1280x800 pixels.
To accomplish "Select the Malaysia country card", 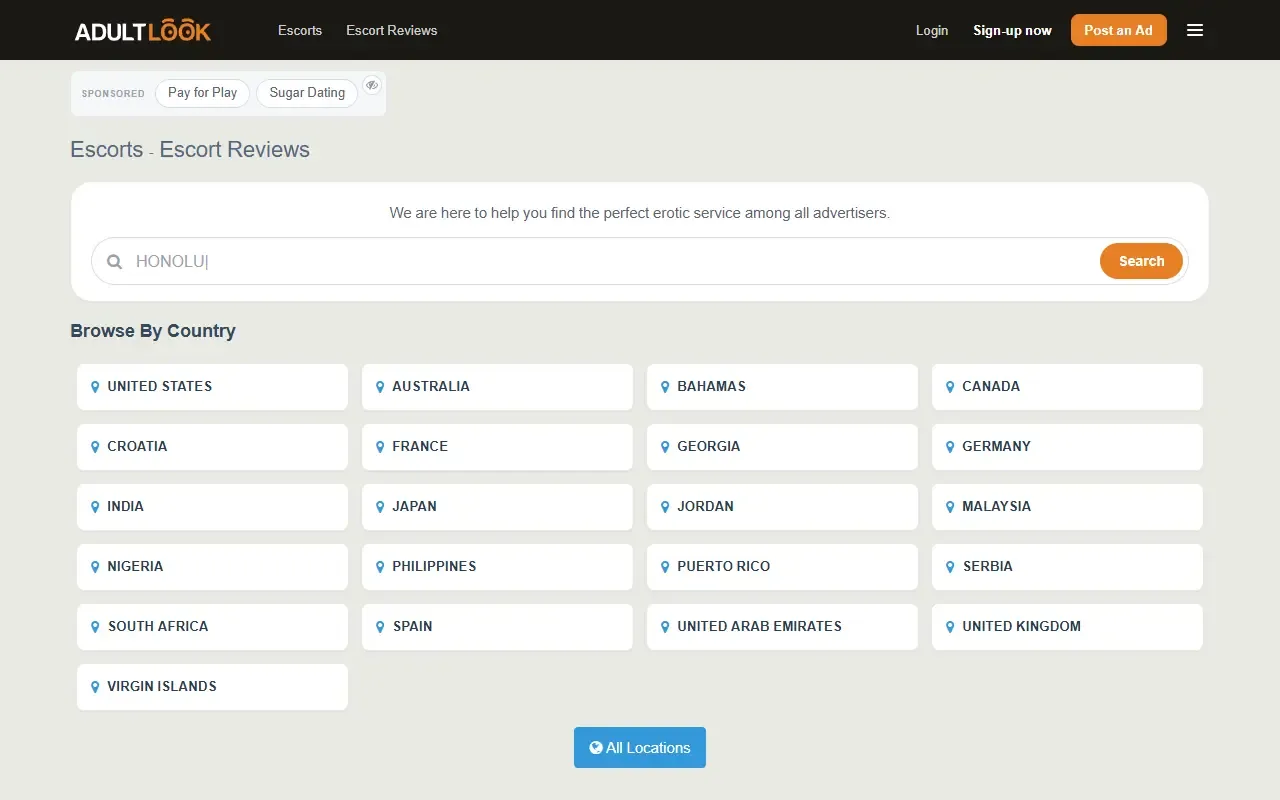I will (1067, 507).
